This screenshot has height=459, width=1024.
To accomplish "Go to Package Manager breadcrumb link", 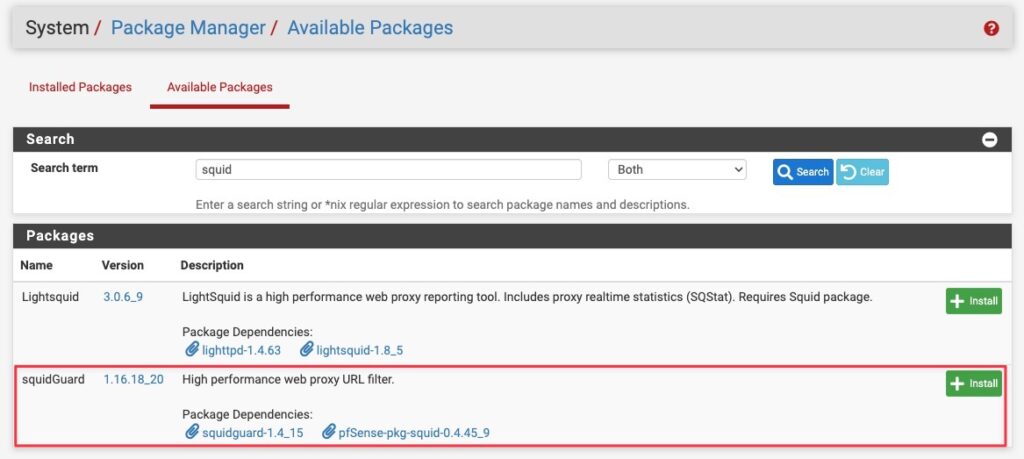I will (x=188, y=28).
